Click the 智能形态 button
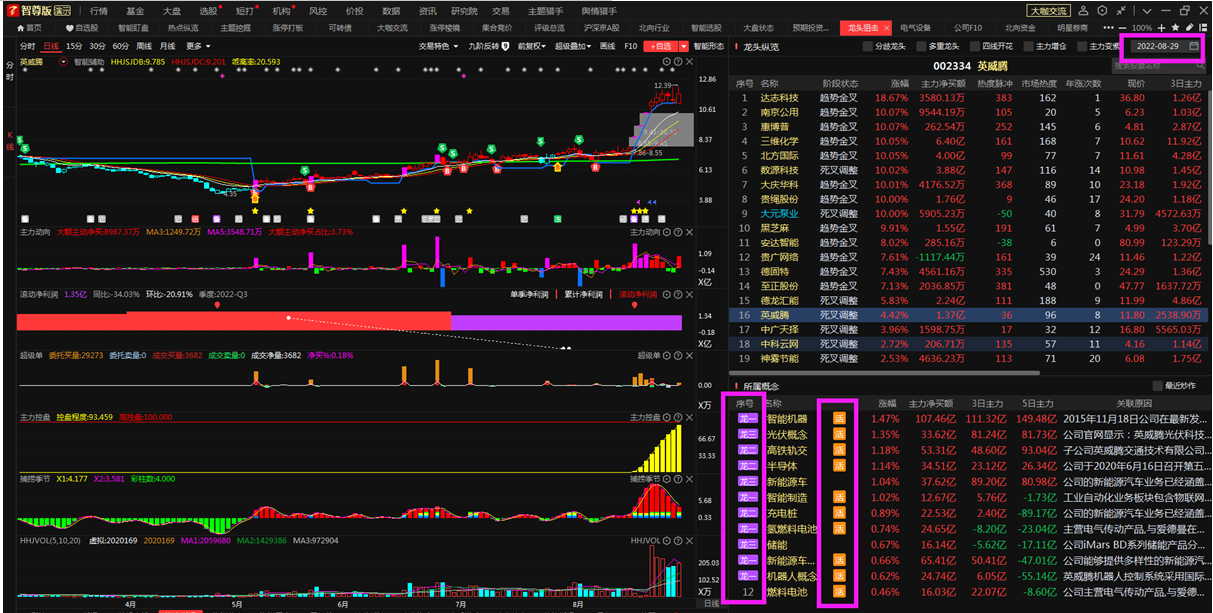 (709, 46)
